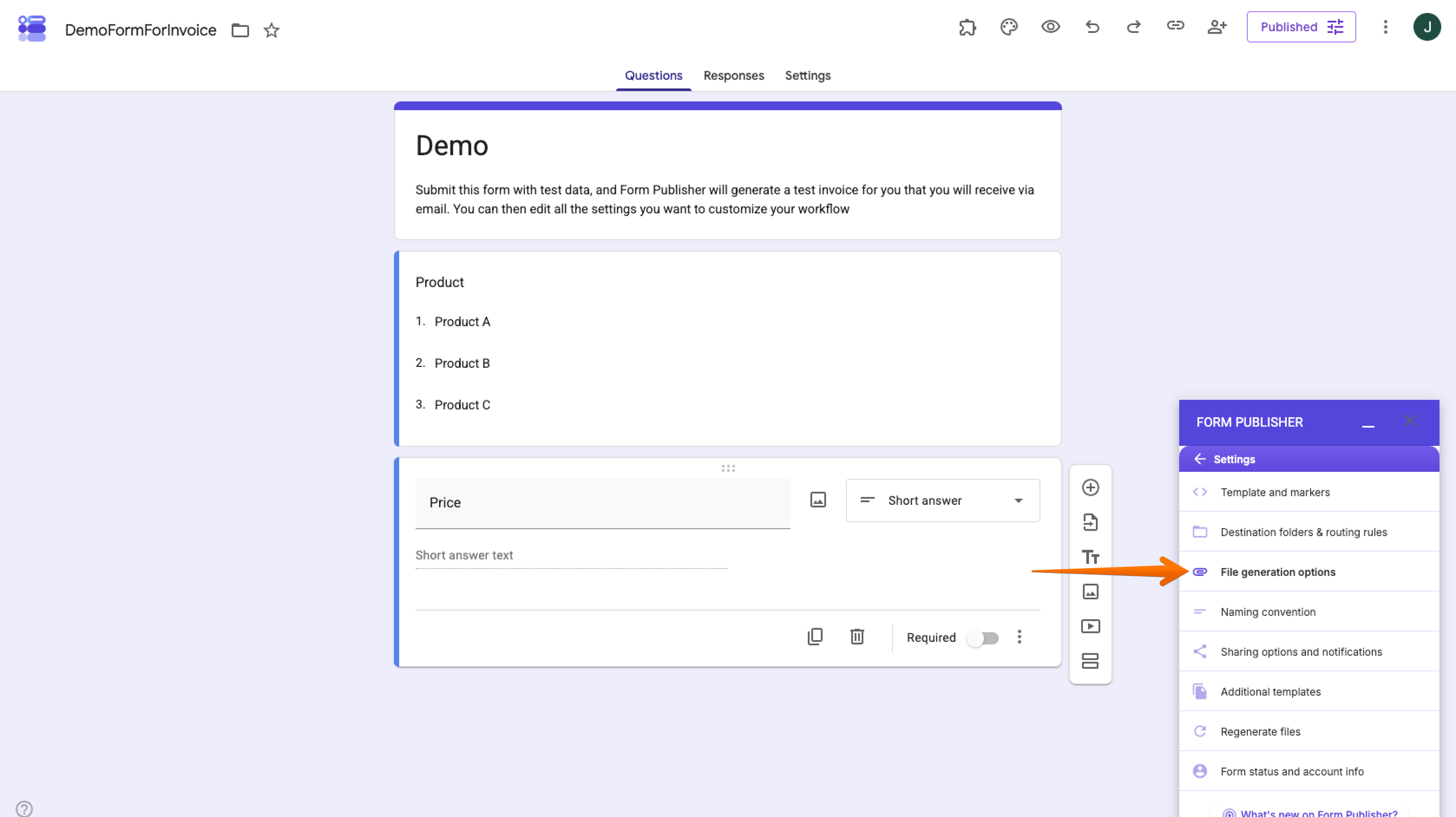Screen dimensions: 1456x817
Task: Open File generation options
Action: pyautogui.click(x=1309, y=571)
